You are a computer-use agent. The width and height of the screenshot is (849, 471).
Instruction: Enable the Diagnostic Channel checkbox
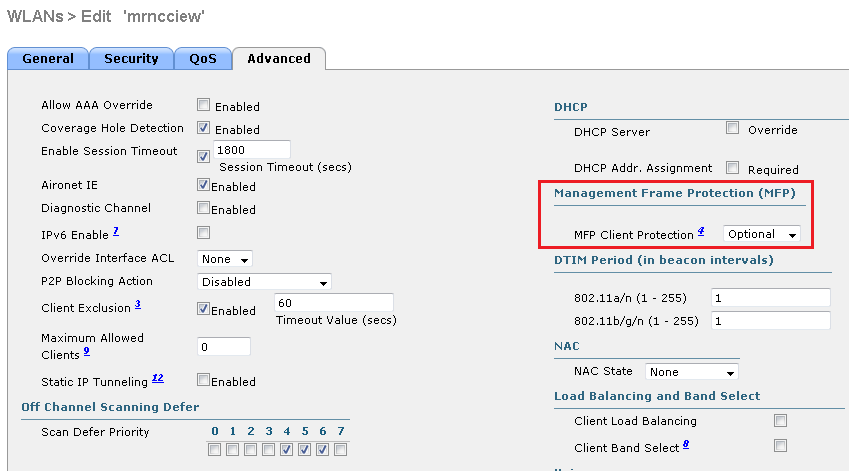pos(204,208)
